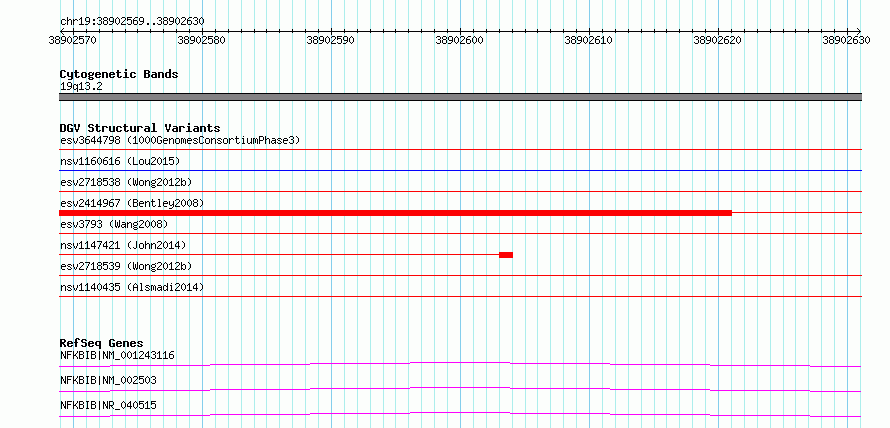Viewport: 890px width, 428px height.
Task: Open variant nsv1147421 (John2014)
Action: (x=123, y=245)
